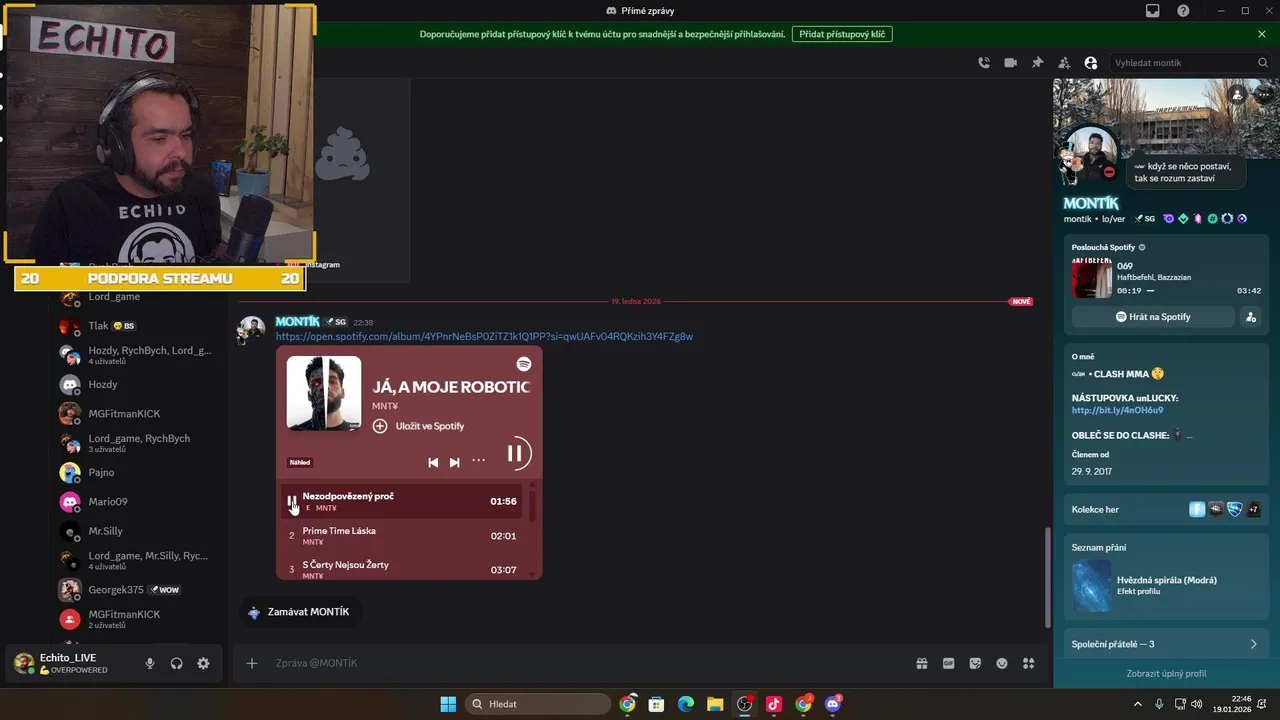Open the sticker picker
Viewport: 1280px width, 720px height.
click(x=975, y=663)
